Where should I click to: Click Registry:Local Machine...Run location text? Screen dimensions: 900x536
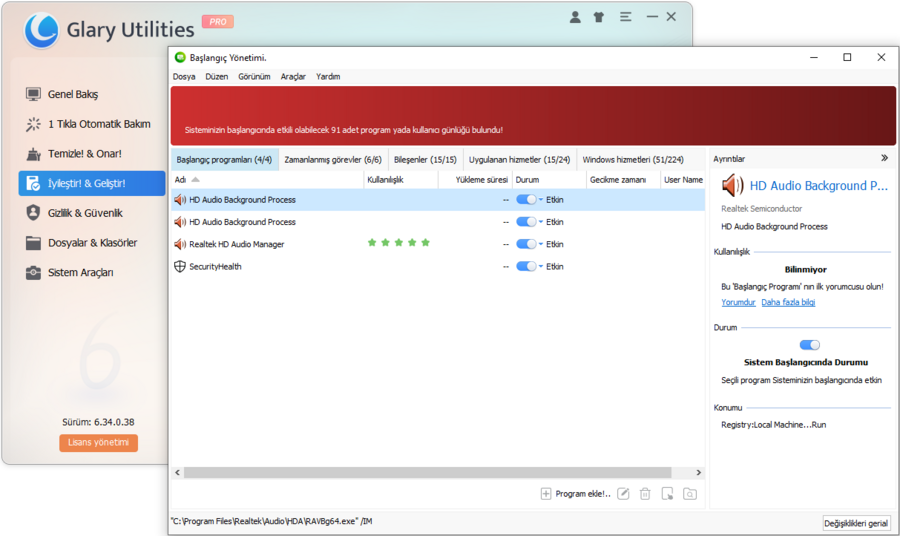[x=773, y=425]
